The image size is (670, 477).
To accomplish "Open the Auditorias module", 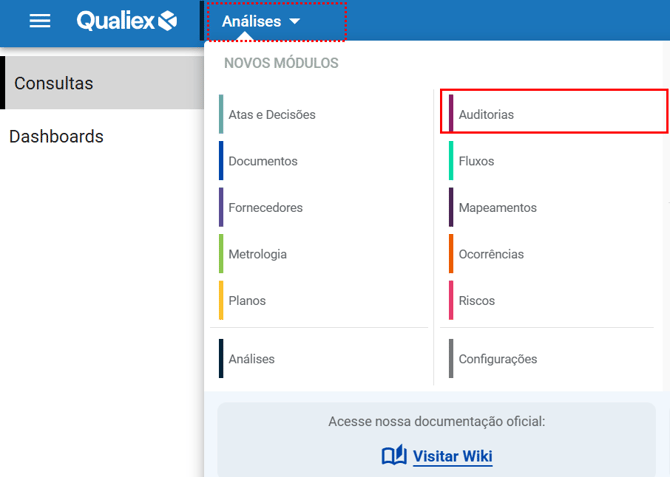I will coord(486,114).
